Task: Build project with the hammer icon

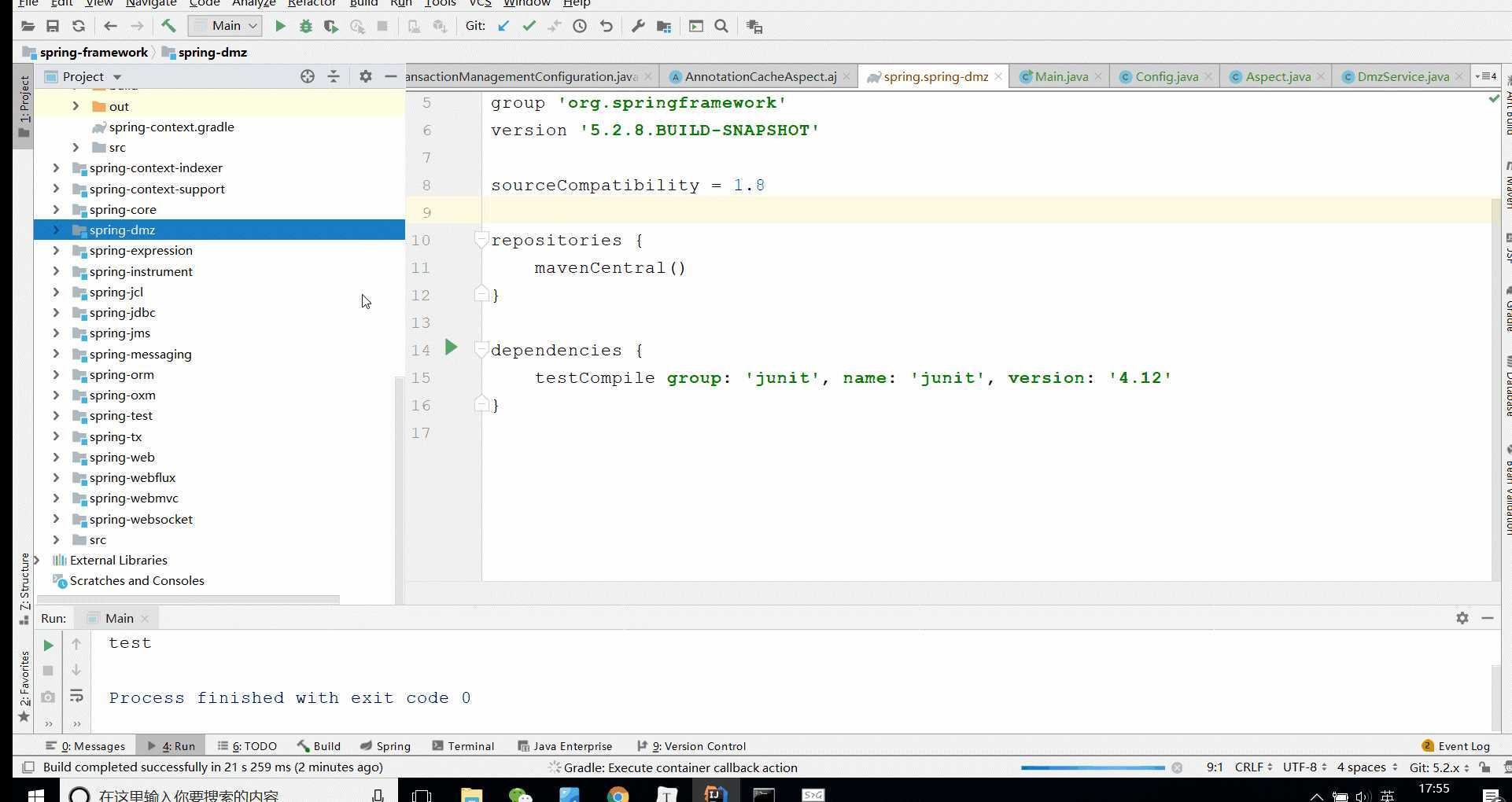Action: 168,26
